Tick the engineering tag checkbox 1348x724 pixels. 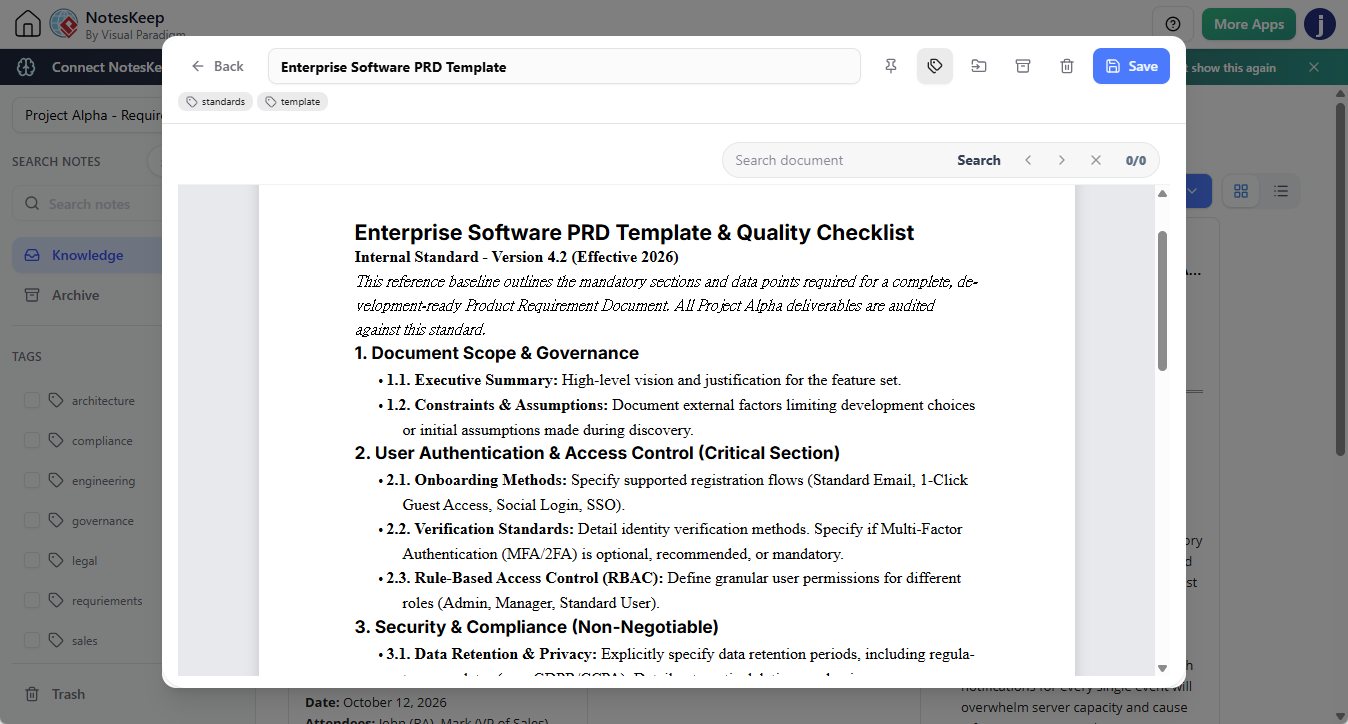pos(32,481)
